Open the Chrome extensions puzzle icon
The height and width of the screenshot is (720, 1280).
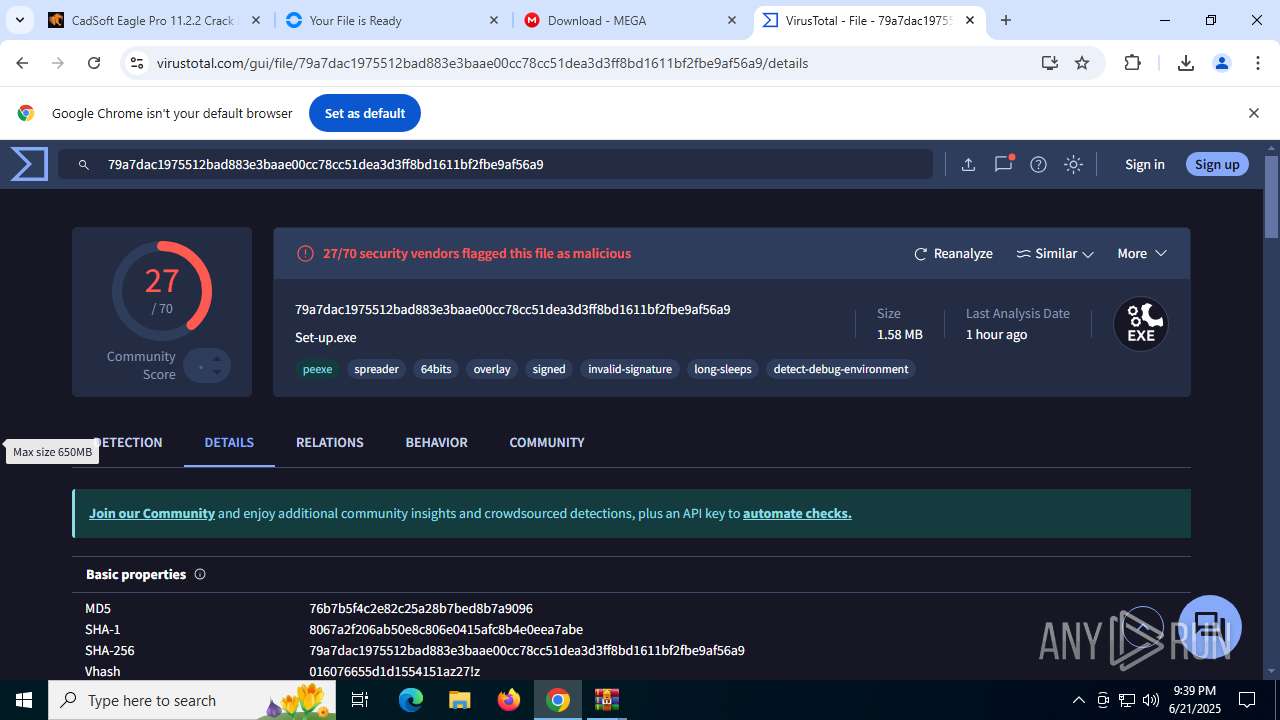[1132, 63]
